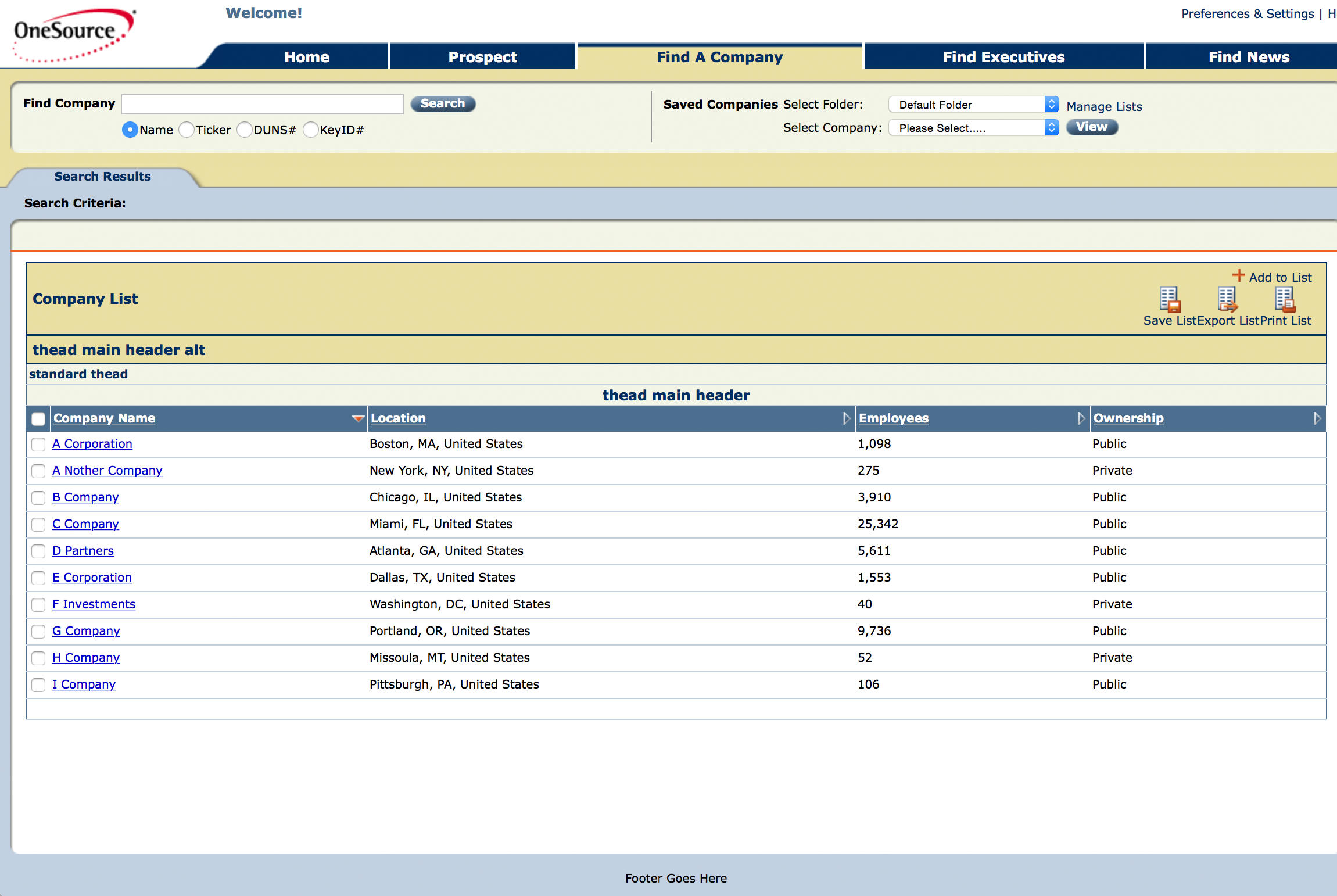Open the Default Folder dropdown
This screenshot has width=1337, height=896.
pos(973,105)
